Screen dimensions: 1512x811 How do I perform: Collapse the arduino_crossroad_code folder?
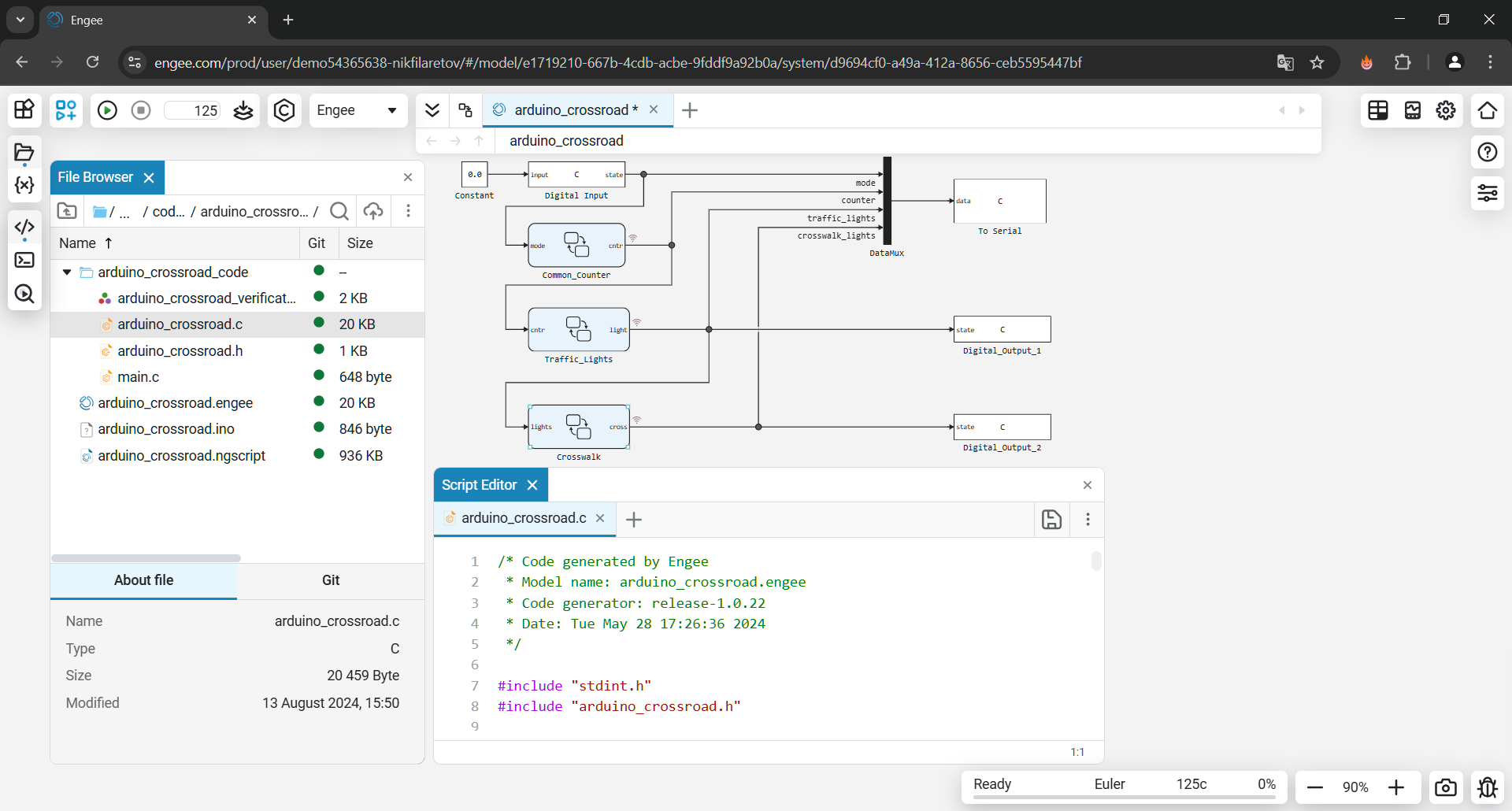[67, 272]
